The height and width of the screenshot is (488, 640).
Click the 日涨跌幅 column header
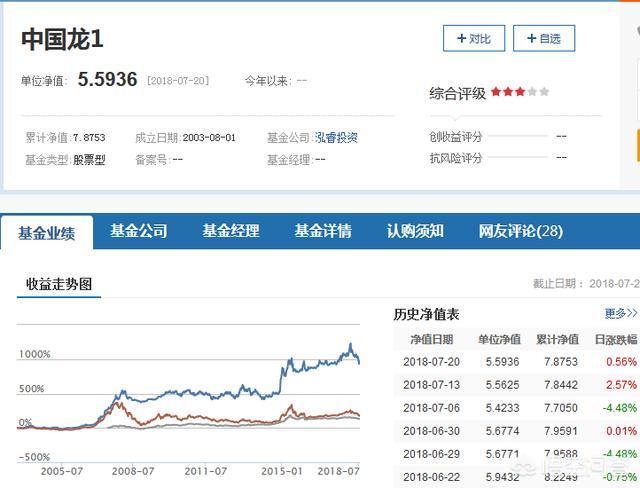tap(616, 339)
